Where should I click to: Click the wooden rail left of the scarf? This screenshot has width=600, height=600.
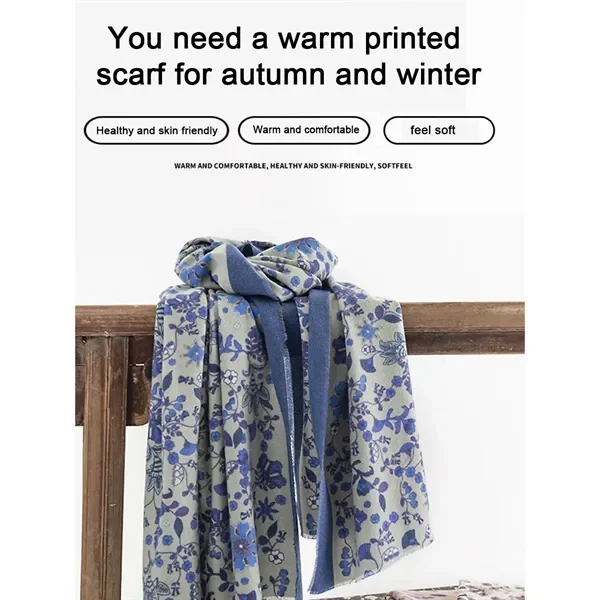point(115,321)
